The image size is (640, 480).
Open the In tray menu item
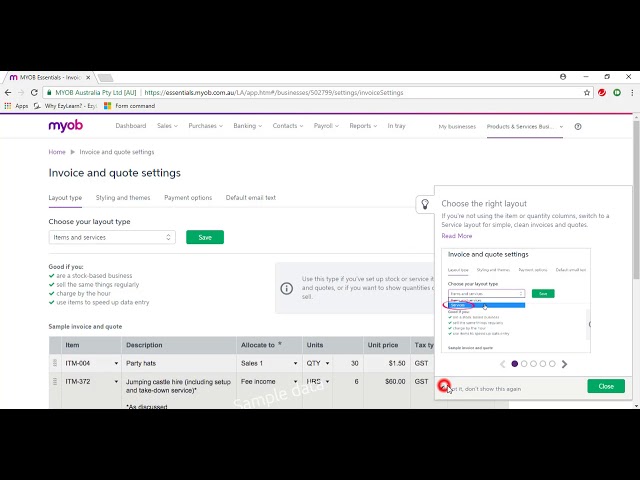coord(396,126)
